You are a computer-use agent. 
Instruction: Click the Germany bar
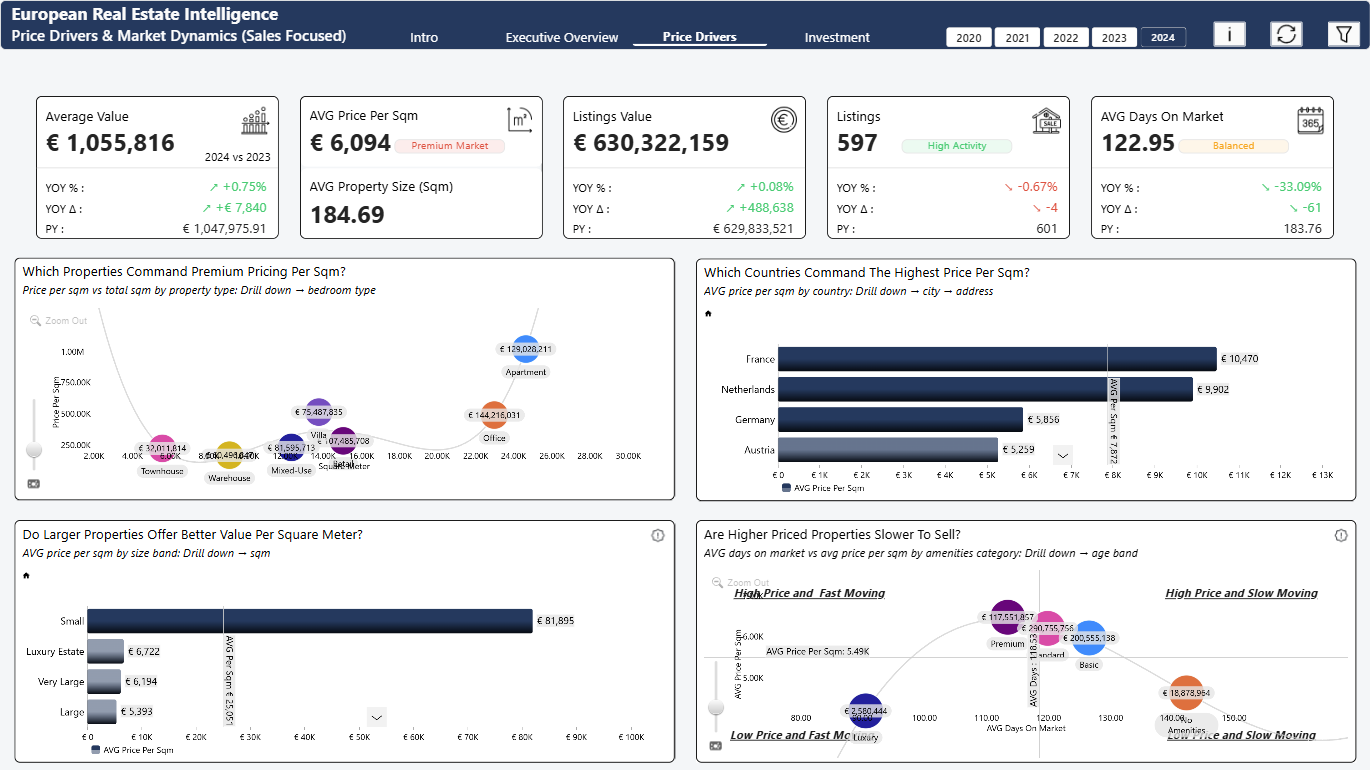click(900, 419)
